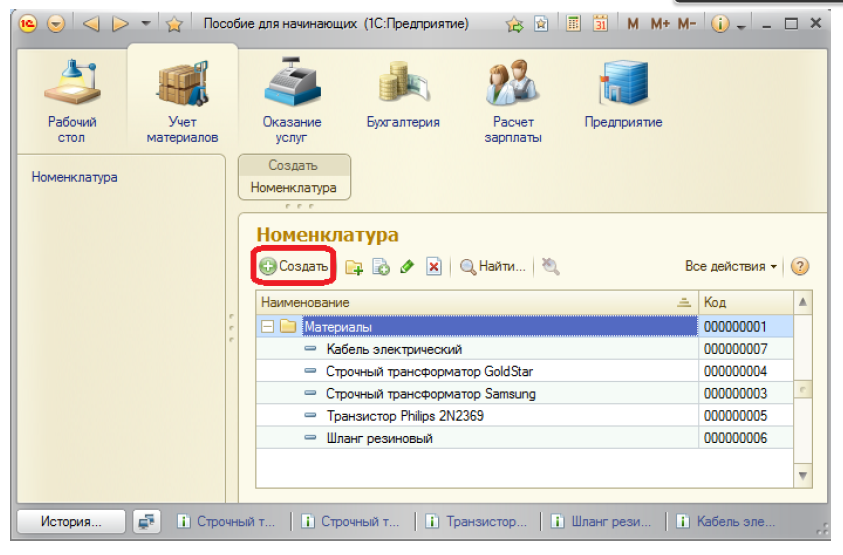This screenshot has width=843, height=555.
Task: Go back with left arrow
Action: (91, 24)
